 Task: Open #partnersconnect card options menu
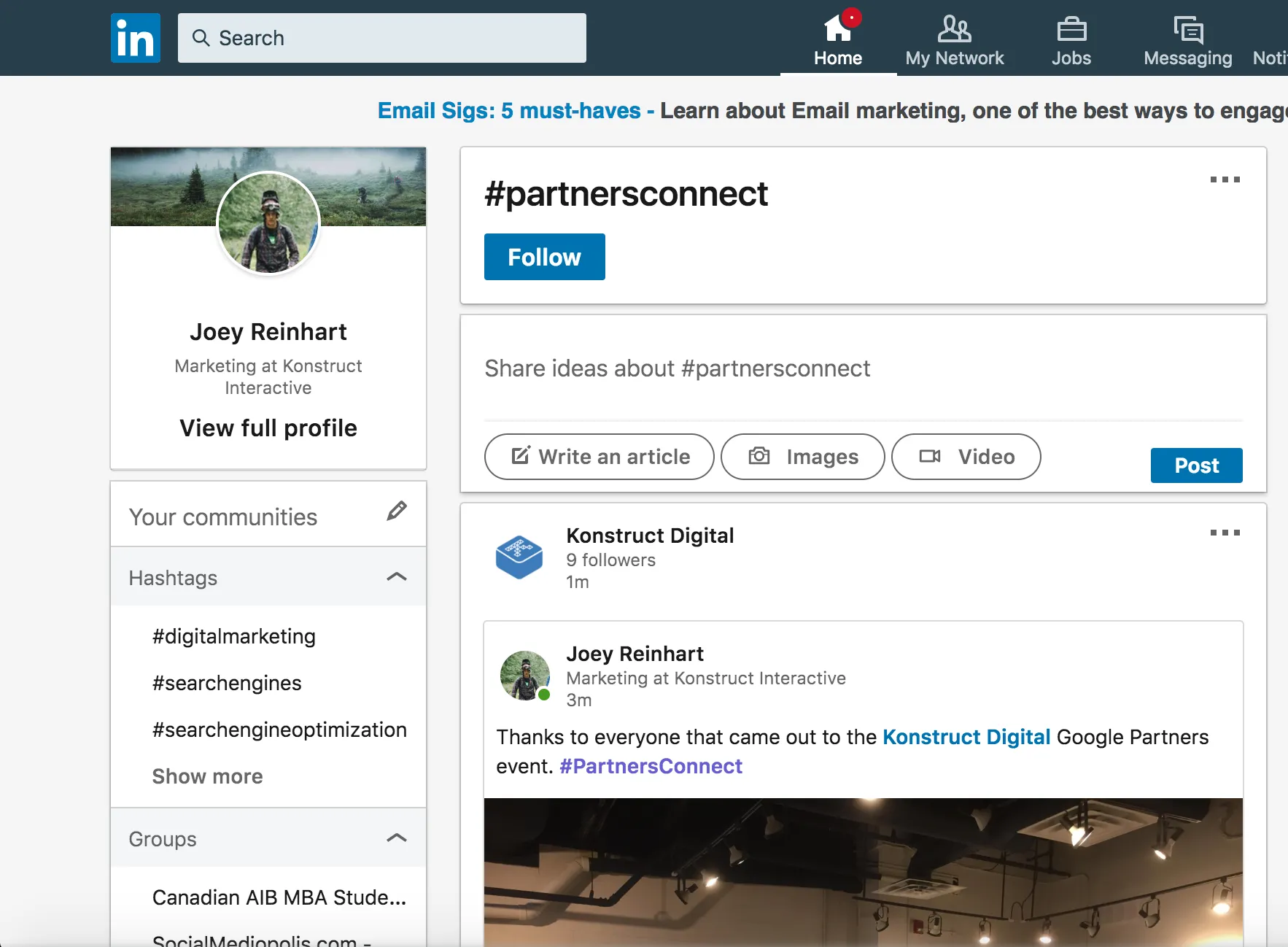pos(1225,179)
